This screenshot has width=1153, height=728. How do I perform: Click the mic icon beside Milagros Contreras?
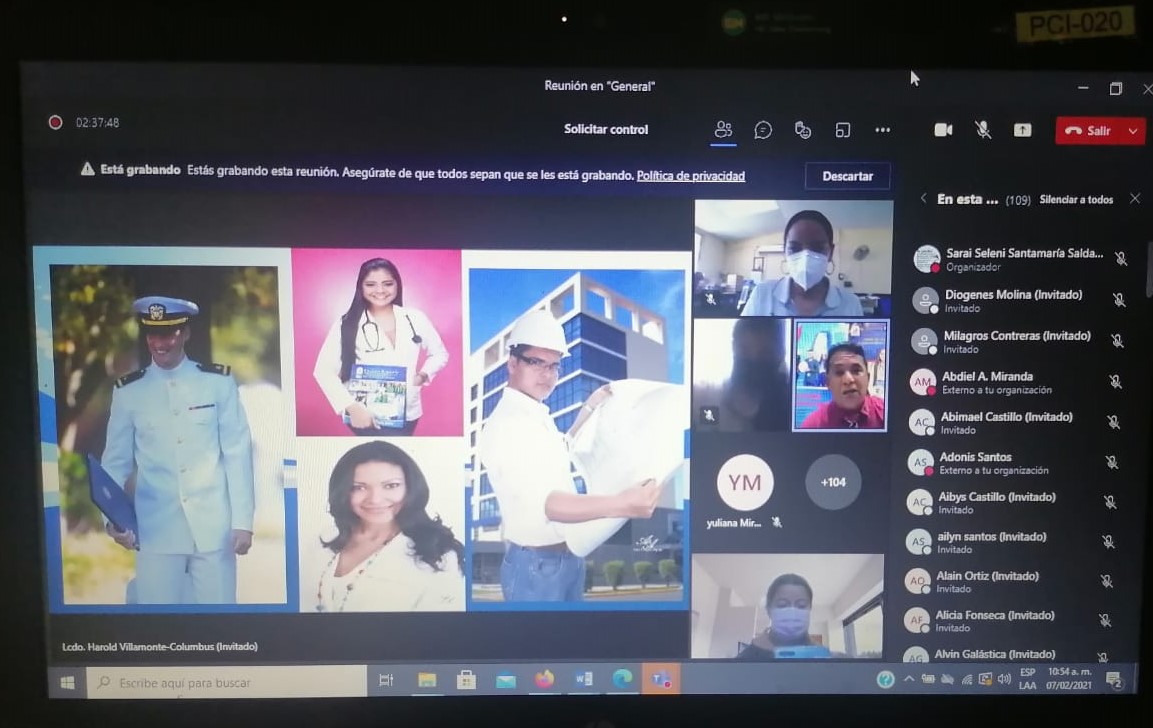pyautogui.click(x=1117, y=341)
